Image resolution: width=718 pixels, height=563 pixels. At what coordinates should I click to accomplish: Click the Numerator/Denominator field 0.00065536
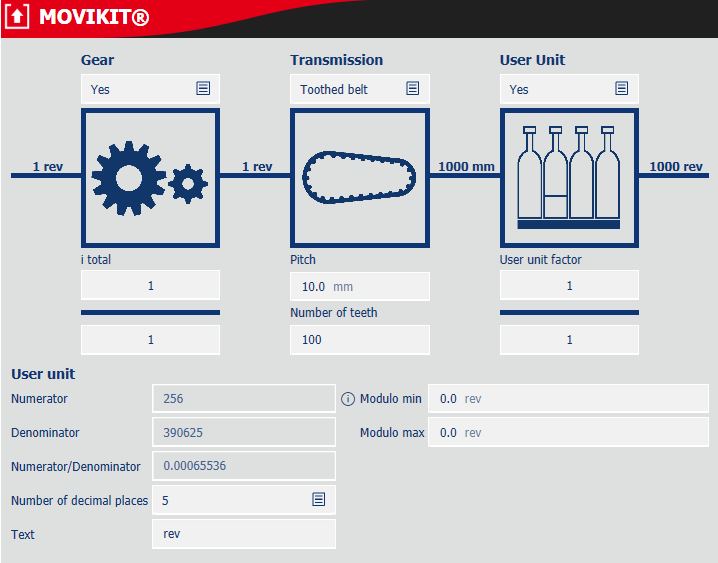pos(244,466)
